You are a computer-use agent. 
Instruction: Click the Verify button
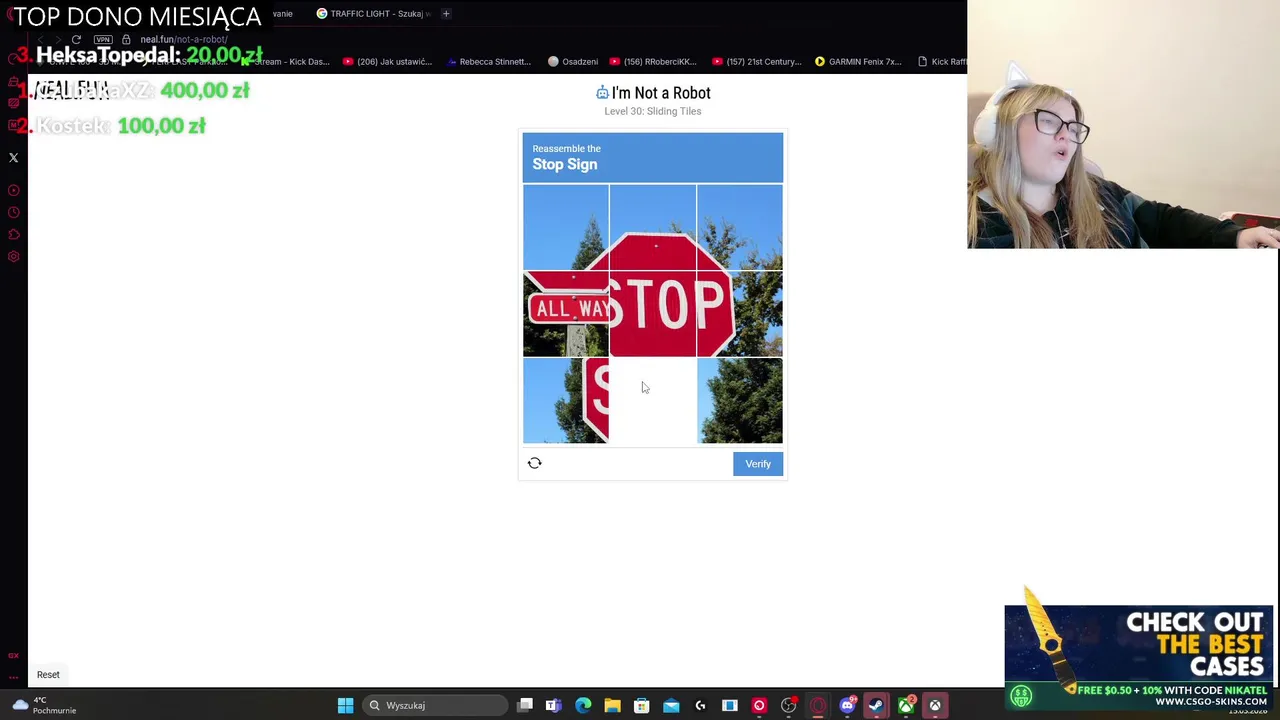758,464
